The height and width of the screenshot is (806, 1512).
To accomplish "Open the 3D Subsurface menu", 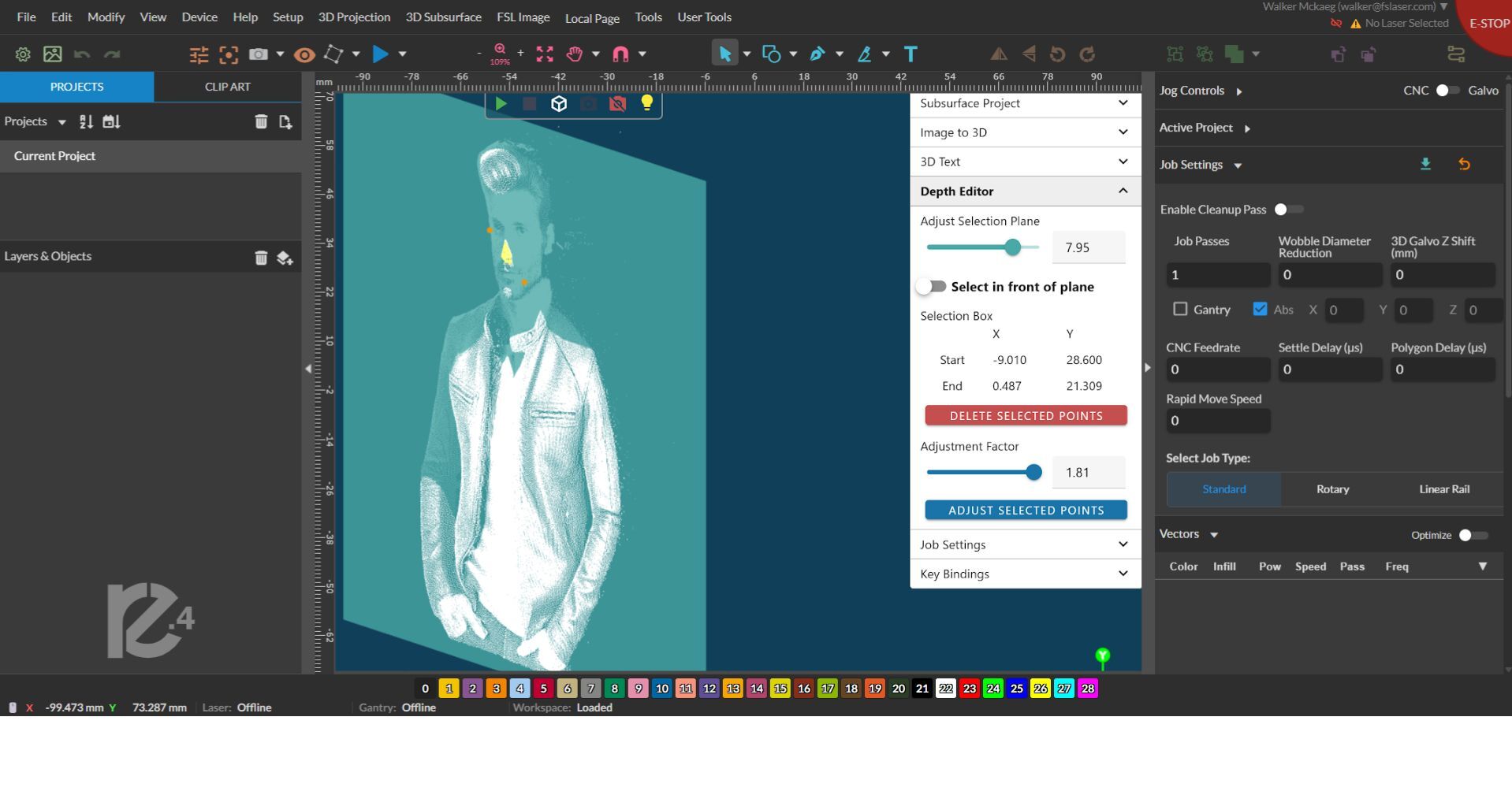I will tap(443, 17).
